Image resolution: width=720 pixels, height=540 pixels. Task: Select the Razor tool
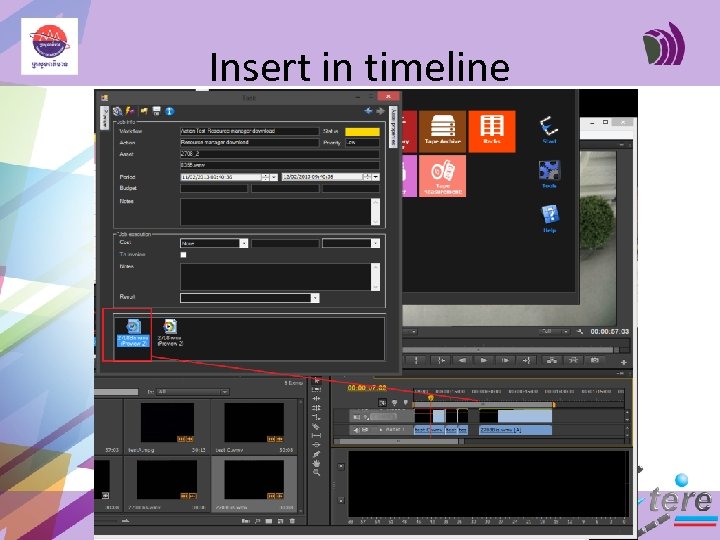(x=316, y=427)
